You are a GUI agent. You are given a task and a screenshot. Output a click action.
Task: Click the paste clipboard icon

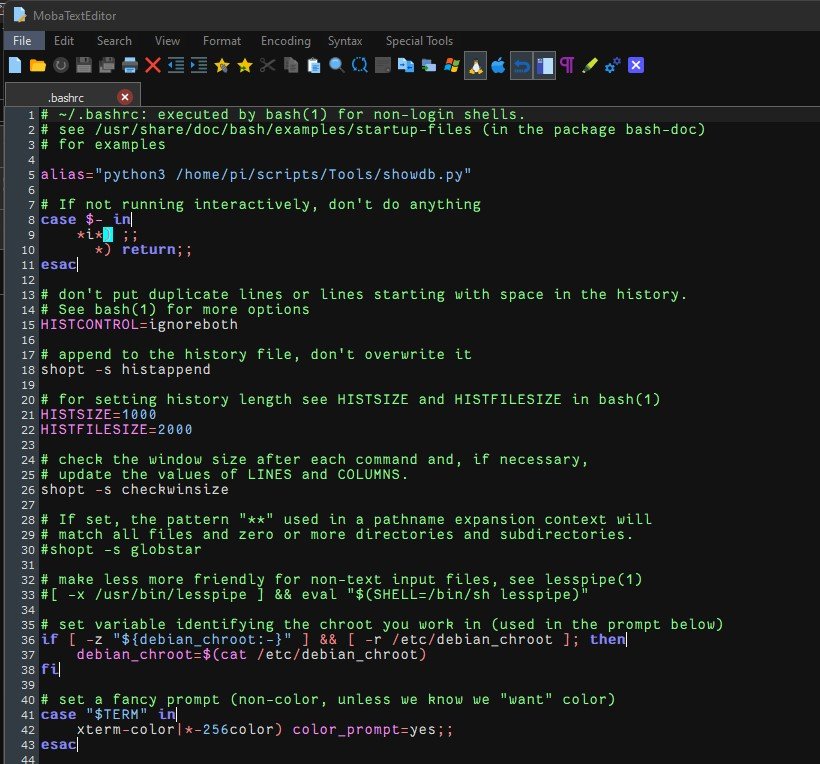coord(314,66)
